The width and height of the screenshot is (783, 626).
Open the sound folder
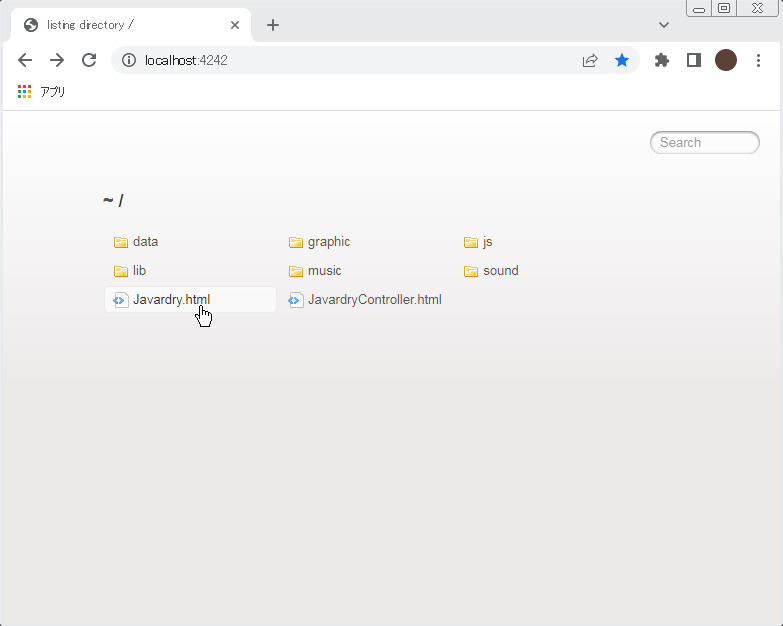pyautogui.click(x=501, y=271)
